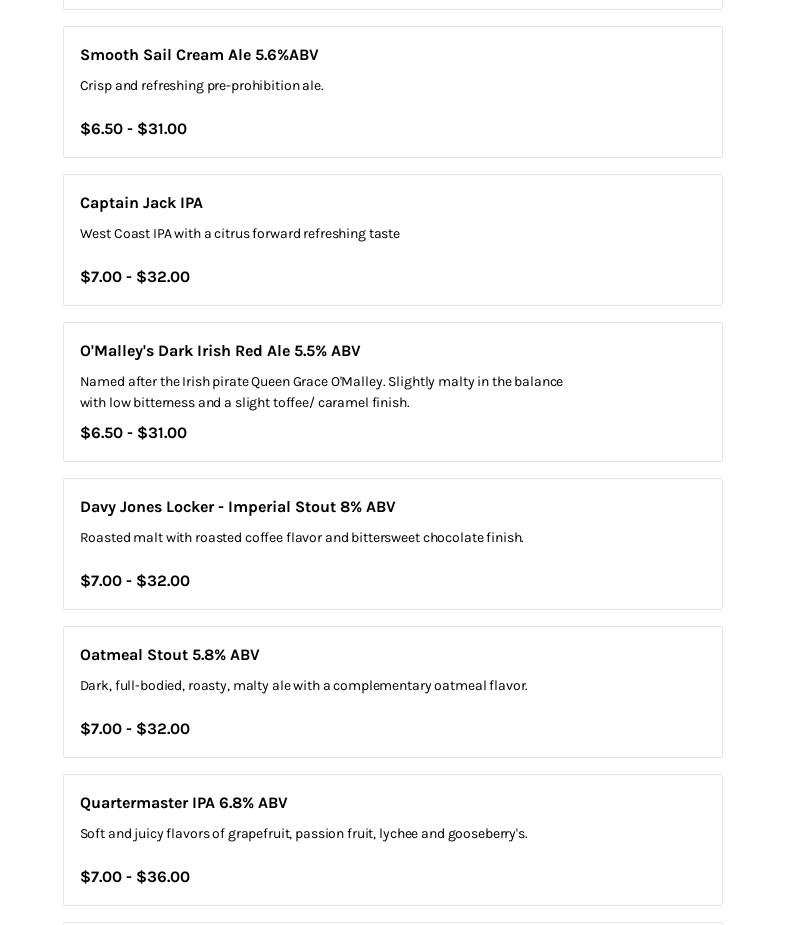Image resolution: width=785 pixels, height=925 pixels.
Task: Select the Quartermaster IPA $7.00 - $36.00 price
Action: coord(135,877)
